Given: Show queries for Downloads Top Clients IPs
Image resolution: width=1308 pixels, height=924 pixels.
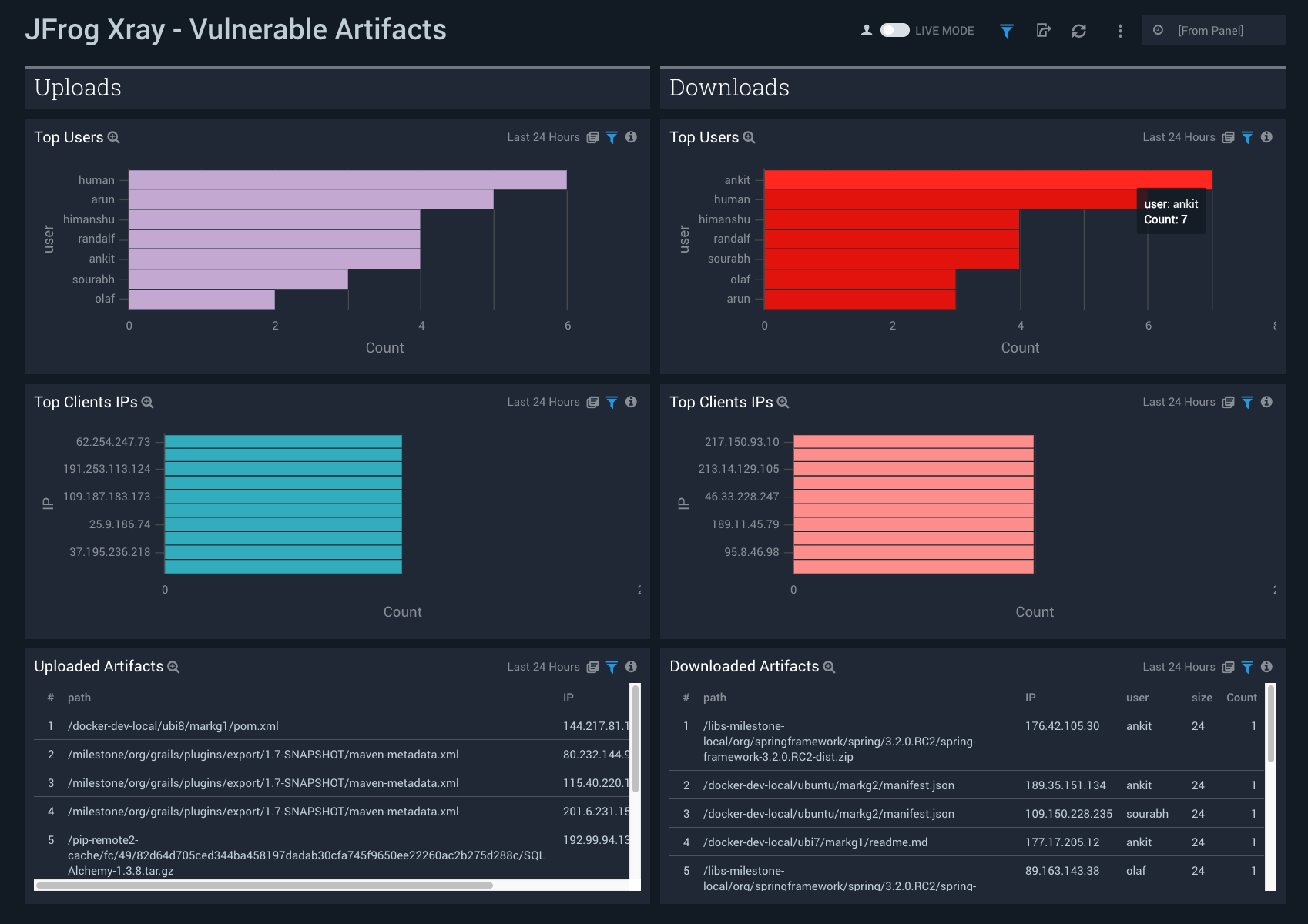Looking at the screenshot, I should click(1228, 402).
